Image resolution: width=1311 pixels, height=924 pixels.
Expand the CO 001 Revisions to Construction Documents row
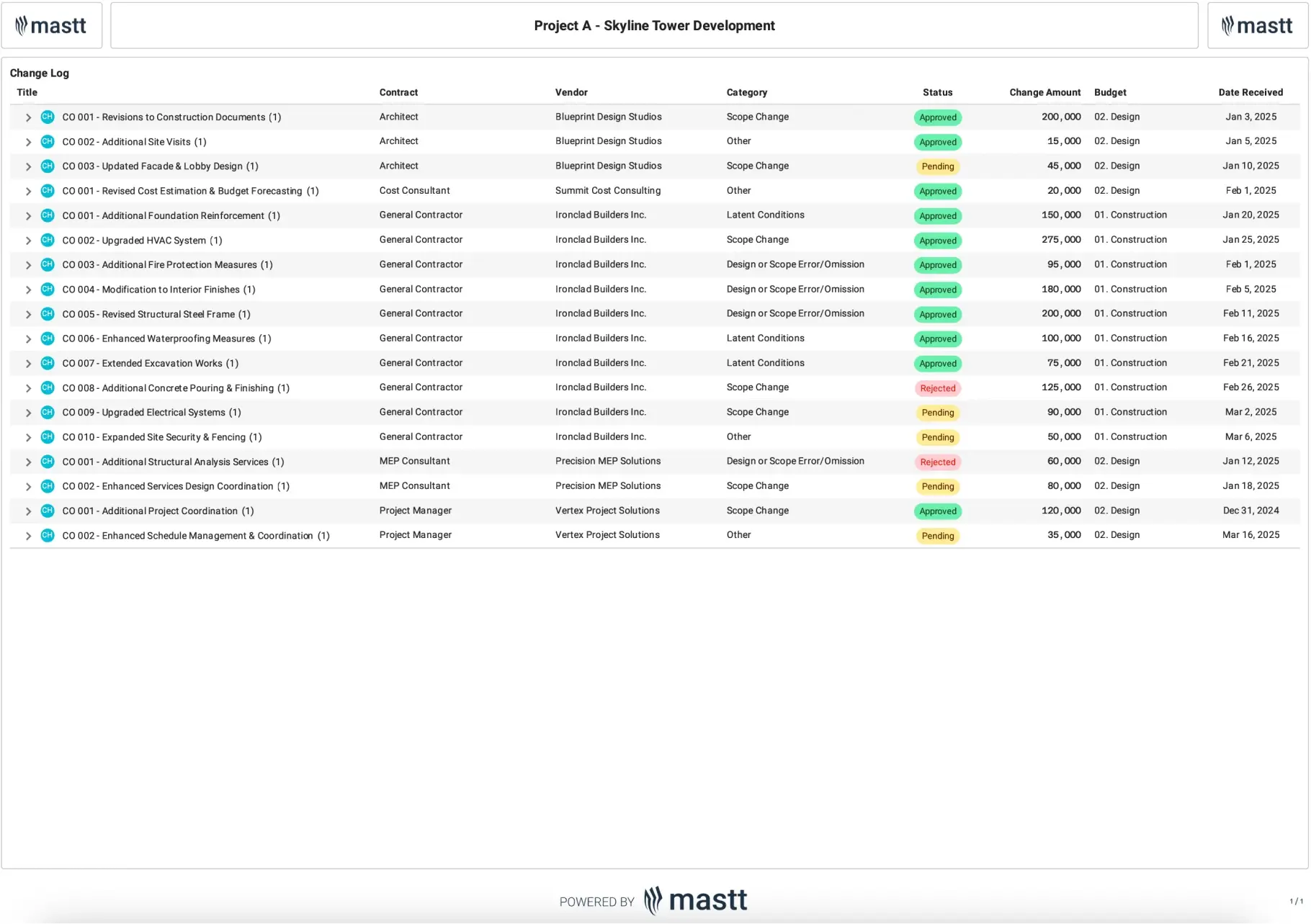tap(28, 117)
